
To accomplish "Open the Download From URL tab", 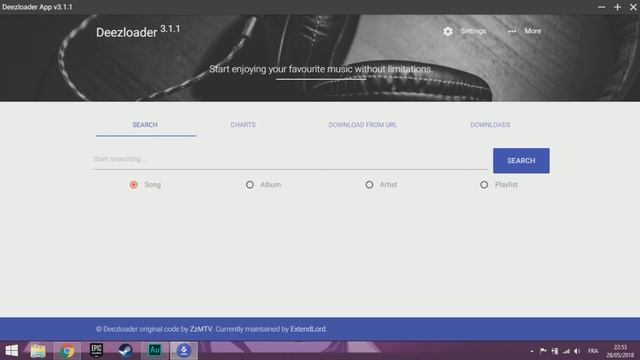I will coord(362,125).
